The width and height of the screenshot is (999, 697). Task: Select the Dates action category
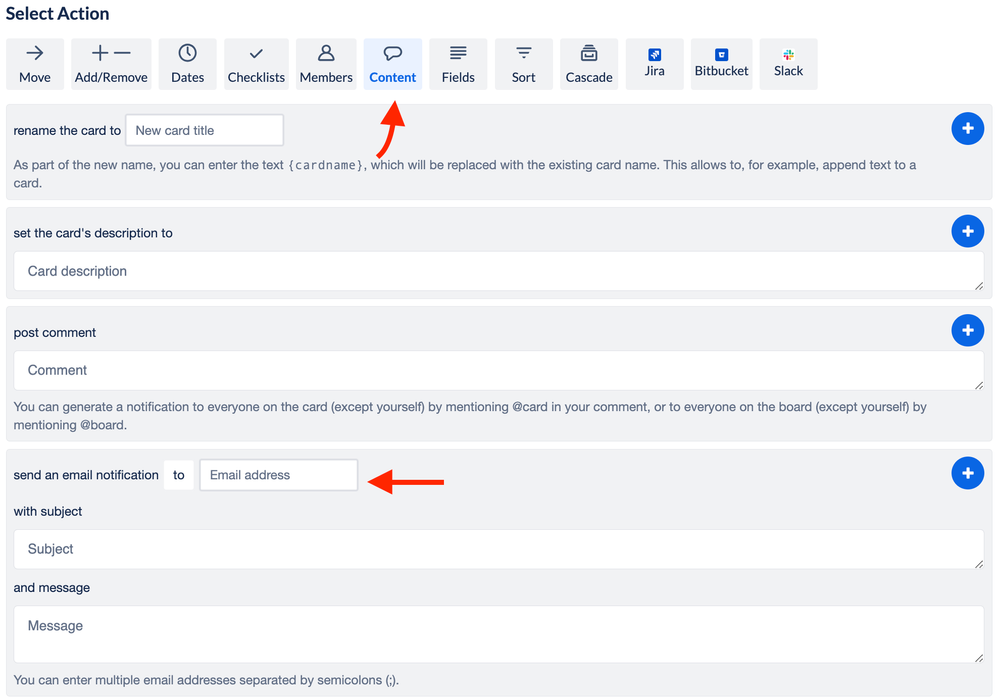187,63
